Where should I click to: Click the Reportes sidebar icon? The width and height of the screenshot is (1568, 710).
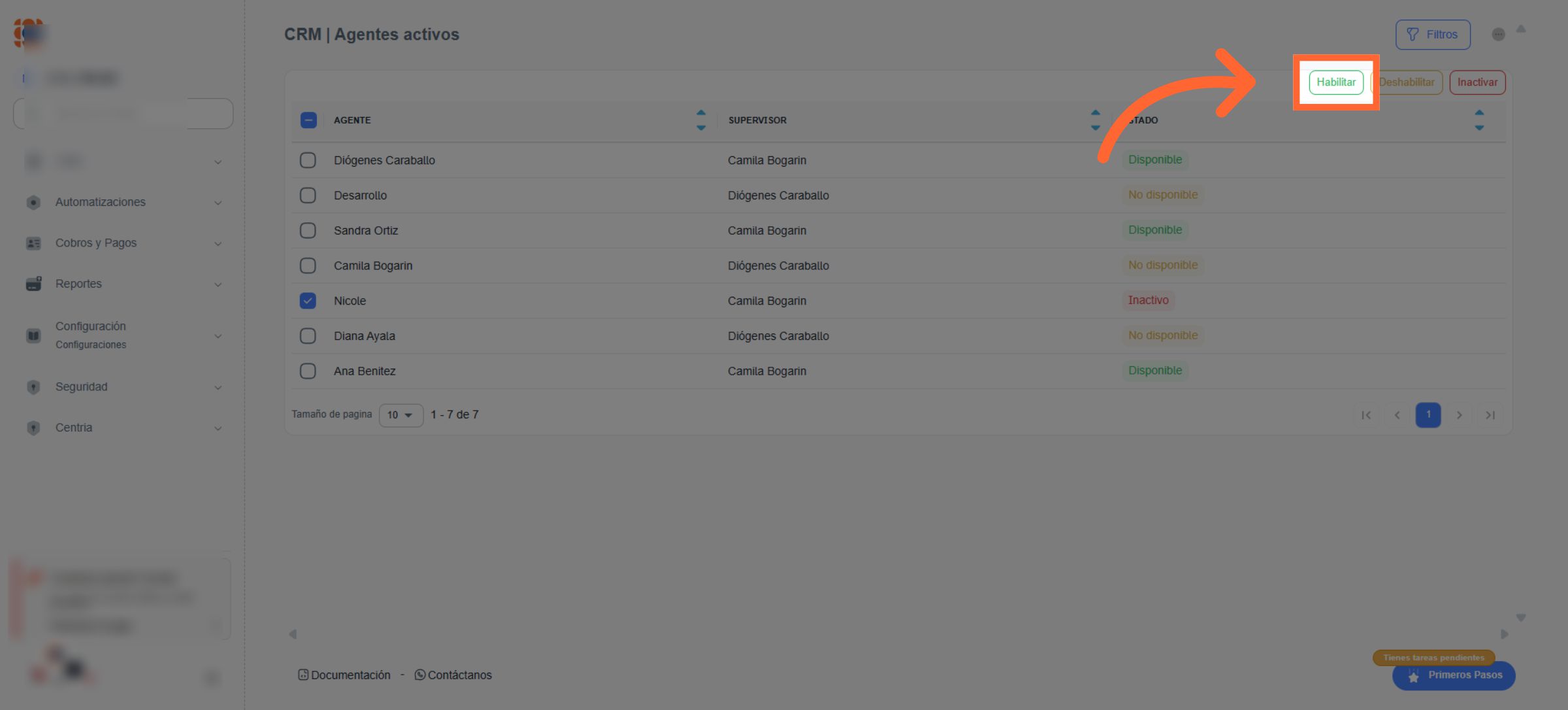[33, 284]
